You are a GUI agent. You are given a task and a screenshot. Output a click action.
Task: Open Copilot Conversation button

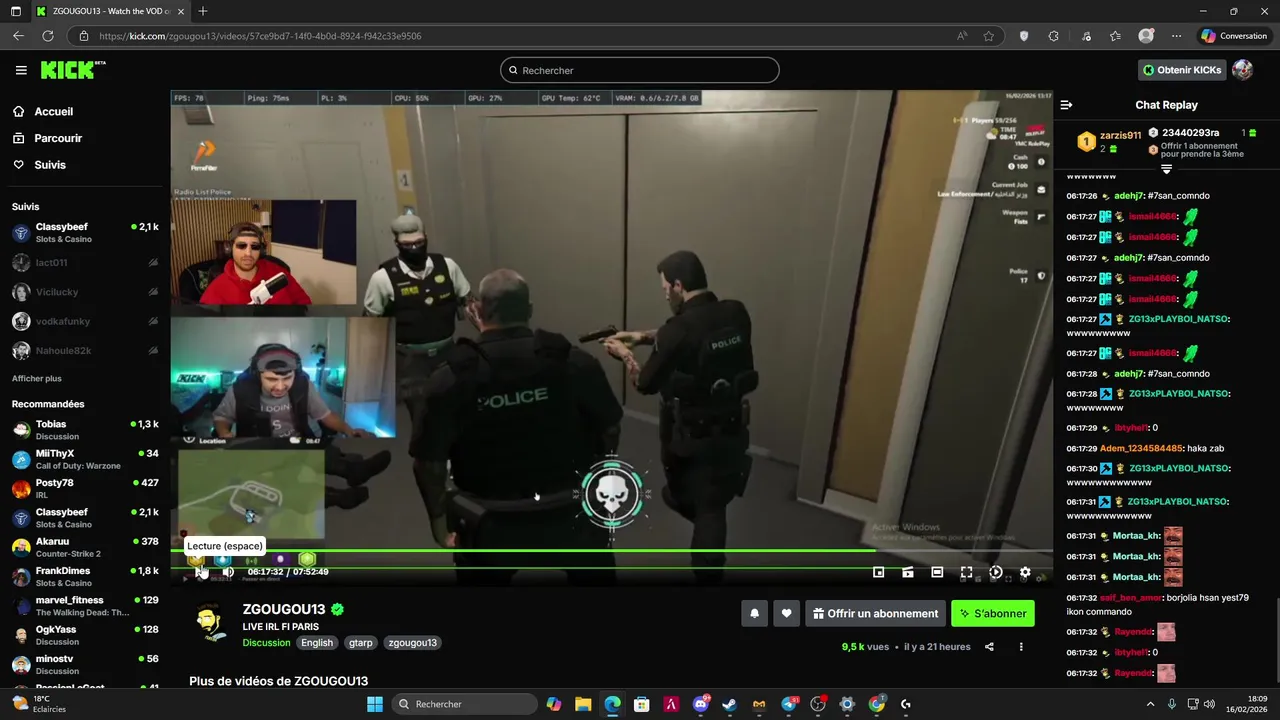[1234, 36]
